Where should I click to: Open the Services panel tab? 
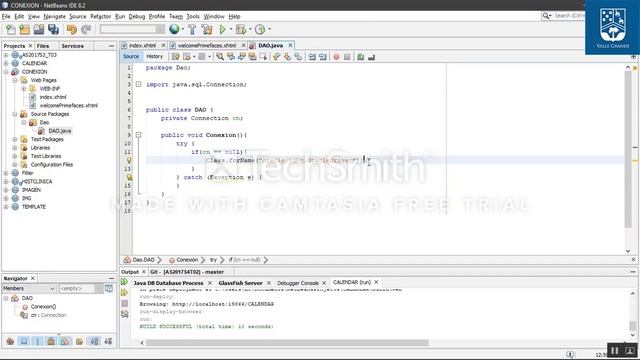pos(73,46)
